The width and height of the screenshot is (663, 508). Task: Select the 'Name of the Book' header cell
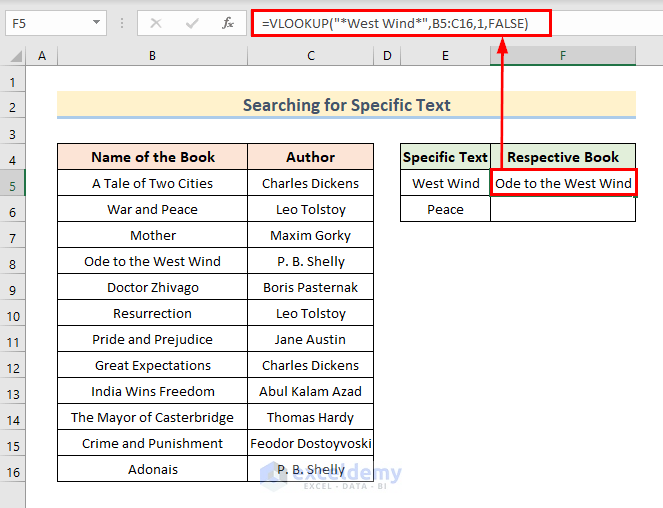pos(152,157)
